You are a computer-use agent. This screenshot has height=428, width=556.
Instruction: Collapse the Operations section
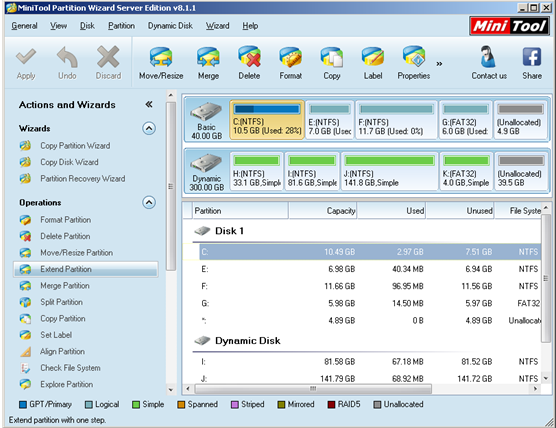[149, 202]
